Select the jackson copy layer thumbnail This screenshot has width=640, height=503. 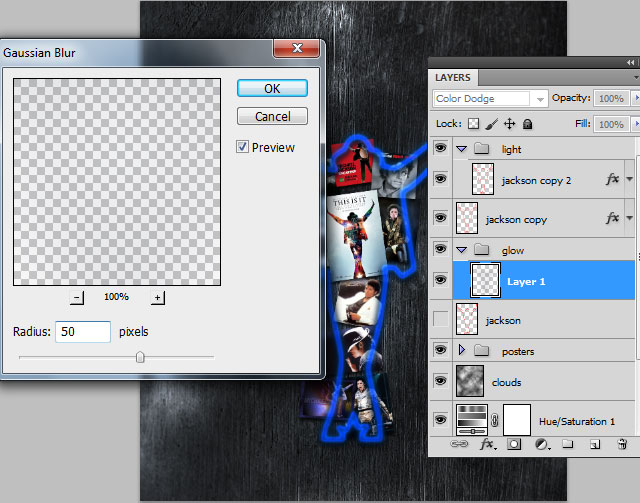click(467, 218)
